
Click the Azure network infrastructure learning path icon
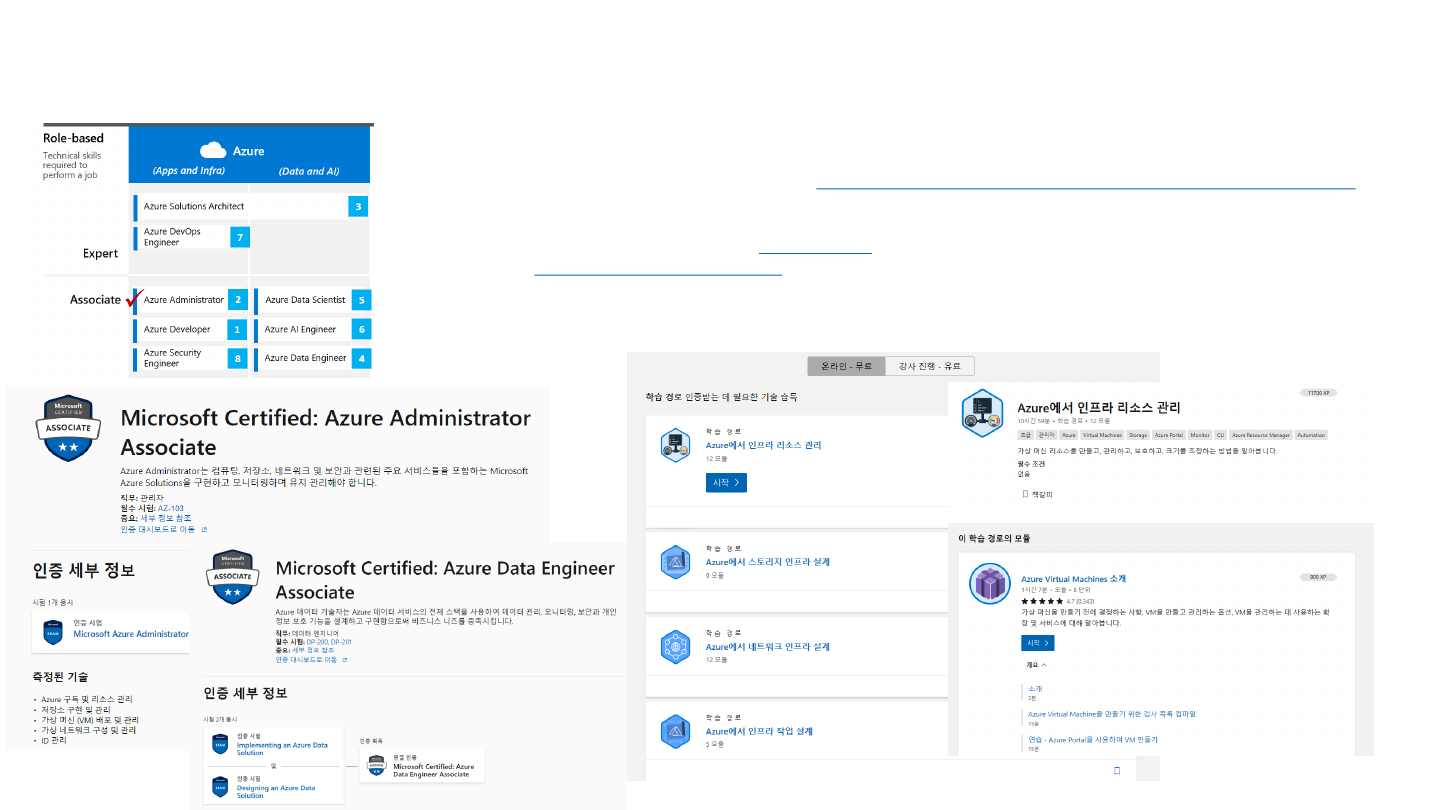pyautogui.click(x=676, y=647)
